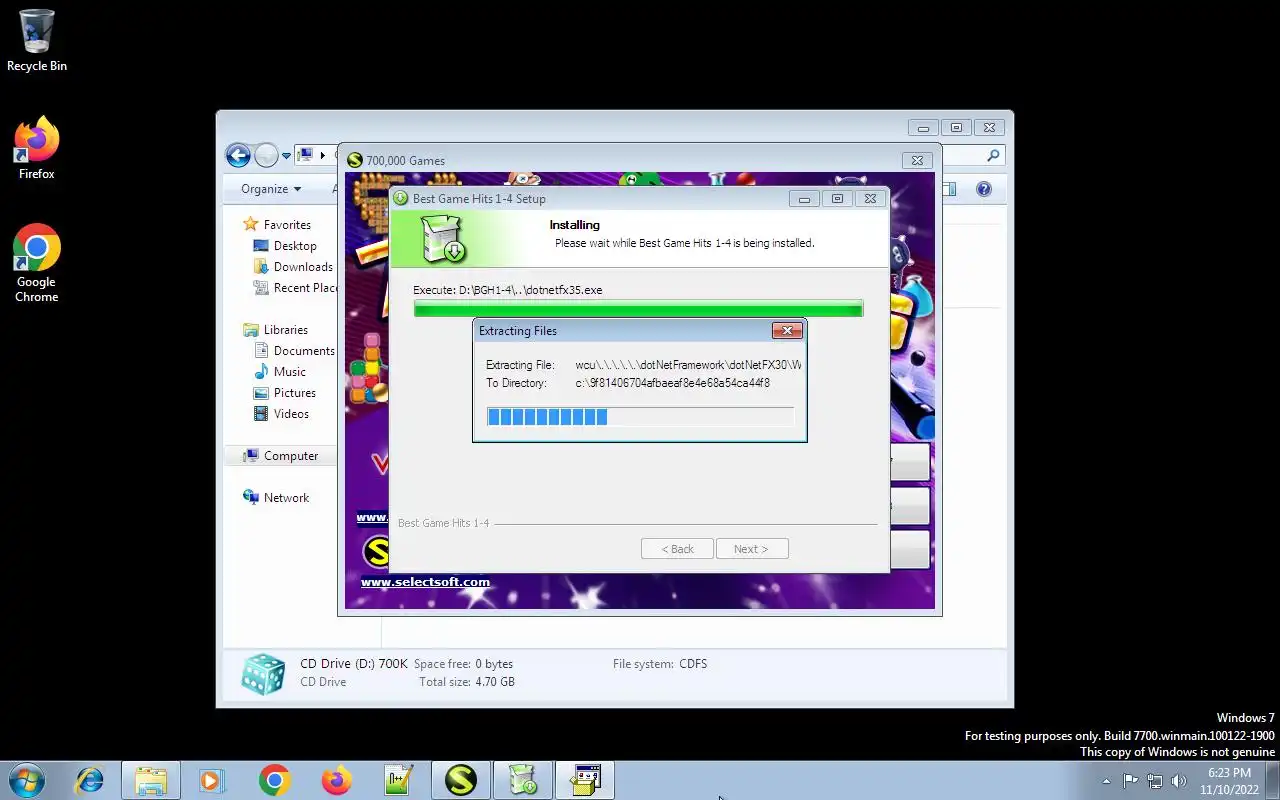Switch to the Extracting Files taskbar item
The height and width of the screenshot is (800, 1280).
(585, 780)
